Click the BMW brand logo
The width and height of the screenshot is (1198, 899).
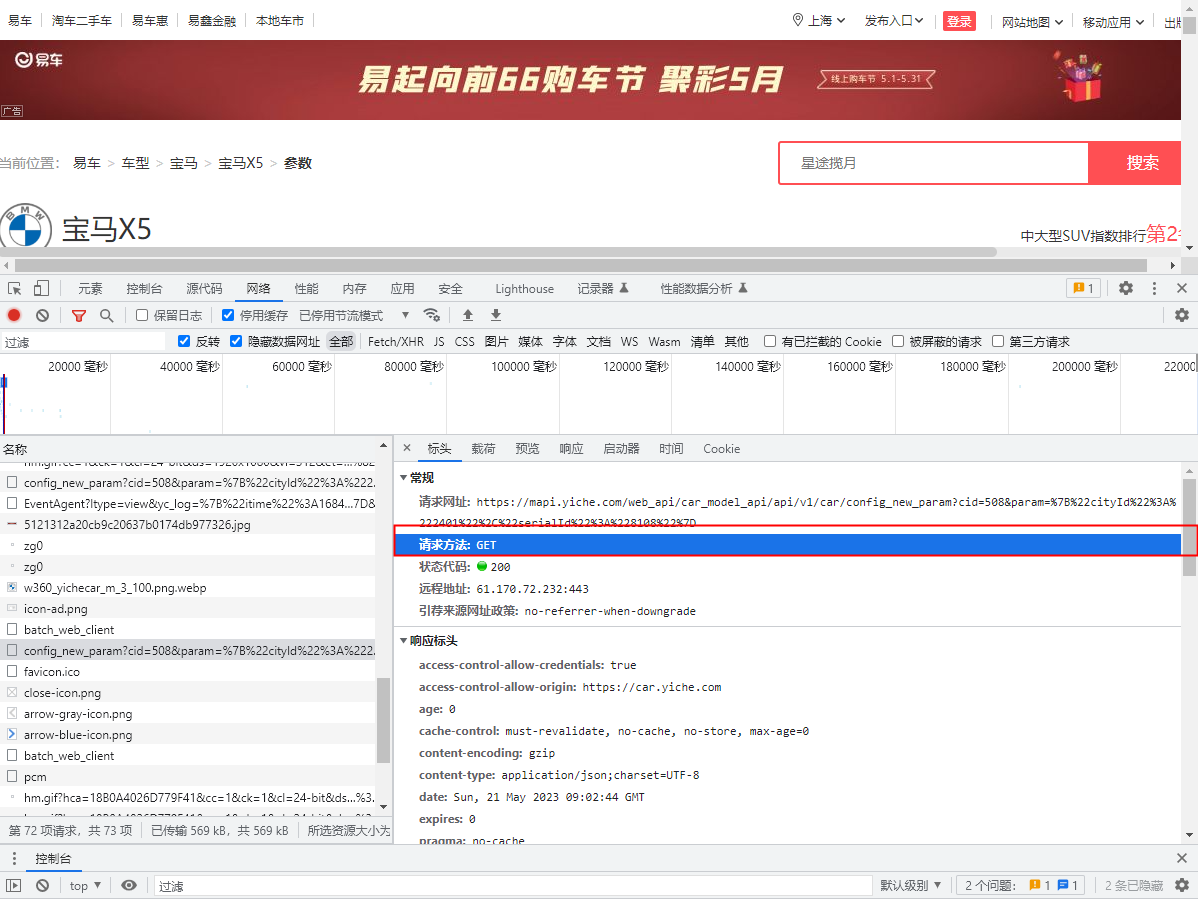click(25, 226)
